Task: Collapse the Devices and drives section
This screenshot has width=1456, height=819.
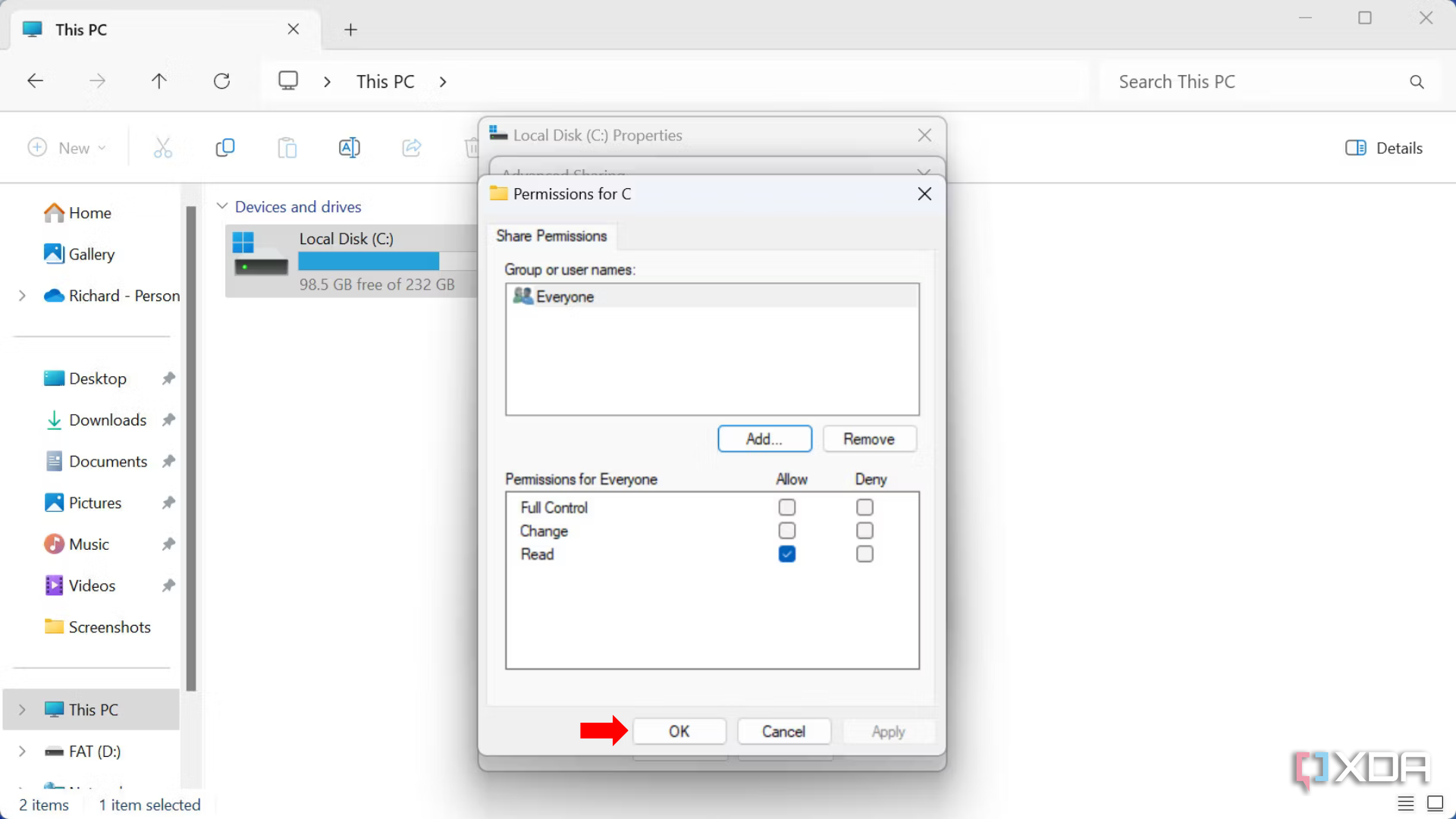Action: tap(222, 206)
